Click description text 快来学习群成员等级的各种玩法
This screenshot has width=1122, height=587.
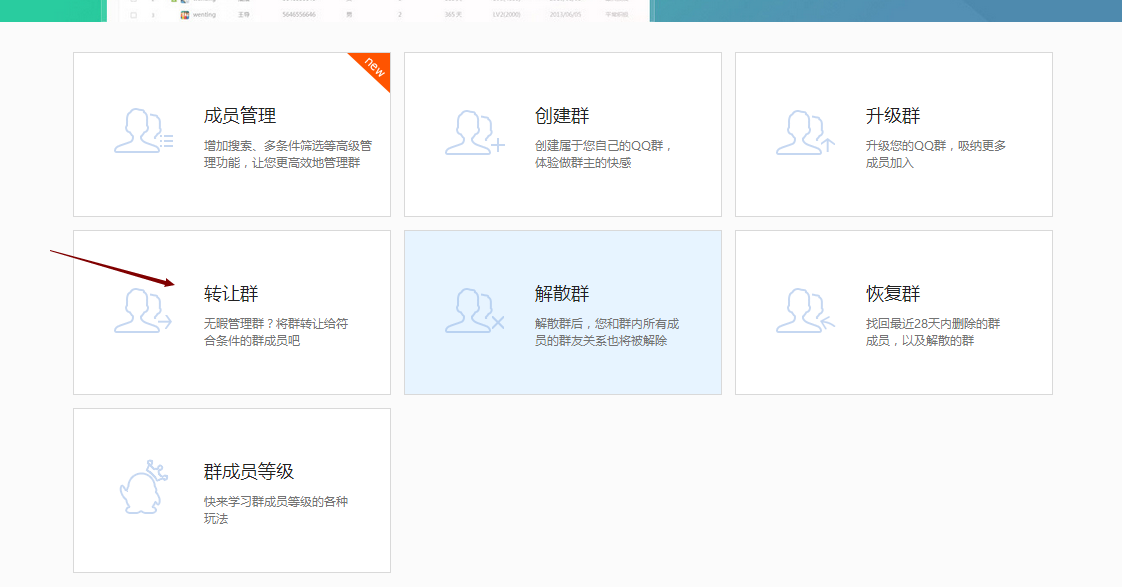[x=275, y=510]
